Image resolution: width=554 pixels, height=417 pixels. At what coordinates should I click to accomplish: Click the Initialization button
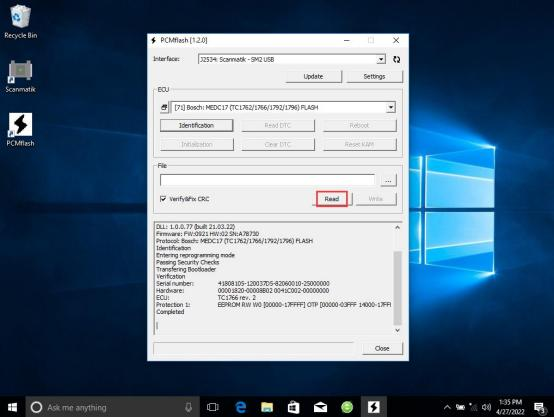[x=196, y=145]
